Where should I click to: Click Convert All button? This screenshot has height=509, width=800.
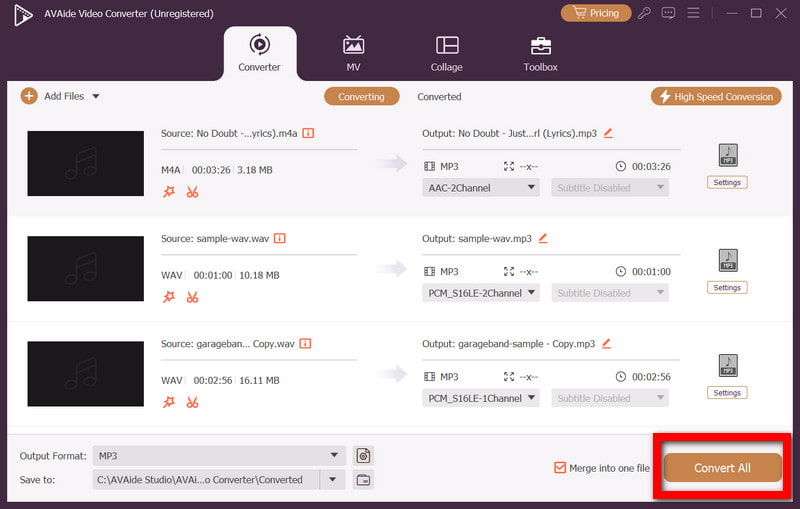[x=722, y=468]
